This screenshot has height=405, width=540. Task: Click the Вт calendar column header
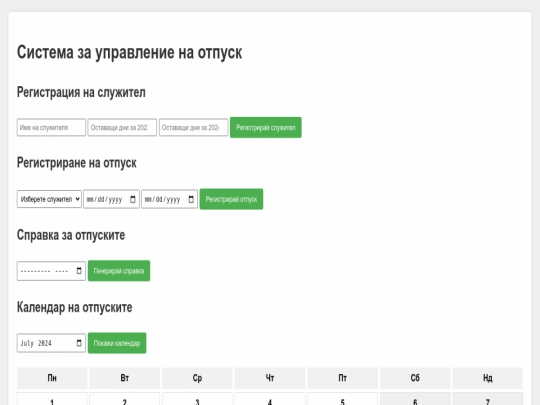coord(125,378)
